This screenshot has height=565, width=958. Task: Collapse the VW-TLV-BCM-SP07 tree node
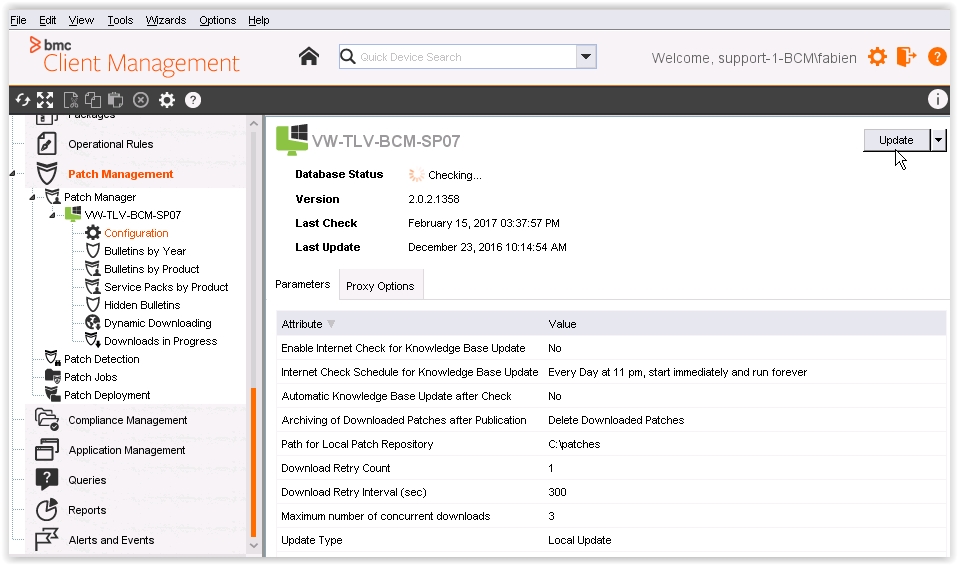[53, 215]
